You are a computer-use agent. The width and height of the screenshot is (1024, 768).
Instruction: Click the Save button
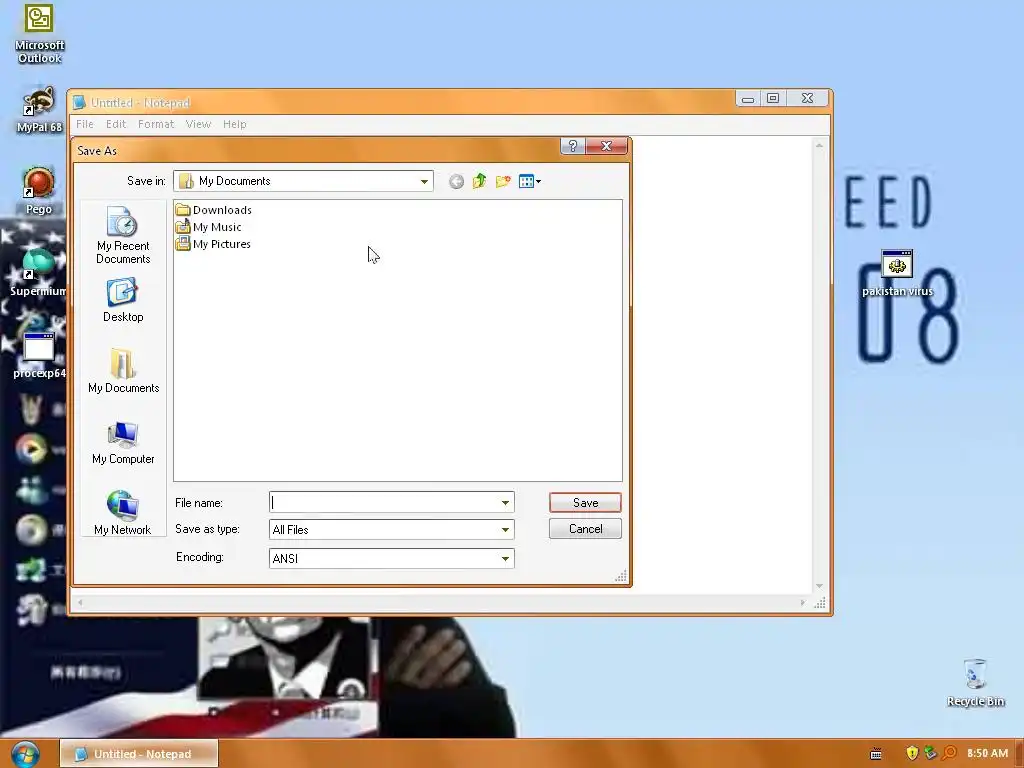pos(585,503)
